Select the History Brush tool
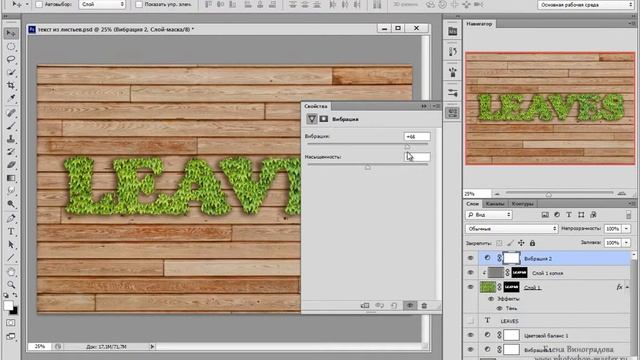Image resolution: width=640 pixels, height=360 pixels. [x=11, y=152]
